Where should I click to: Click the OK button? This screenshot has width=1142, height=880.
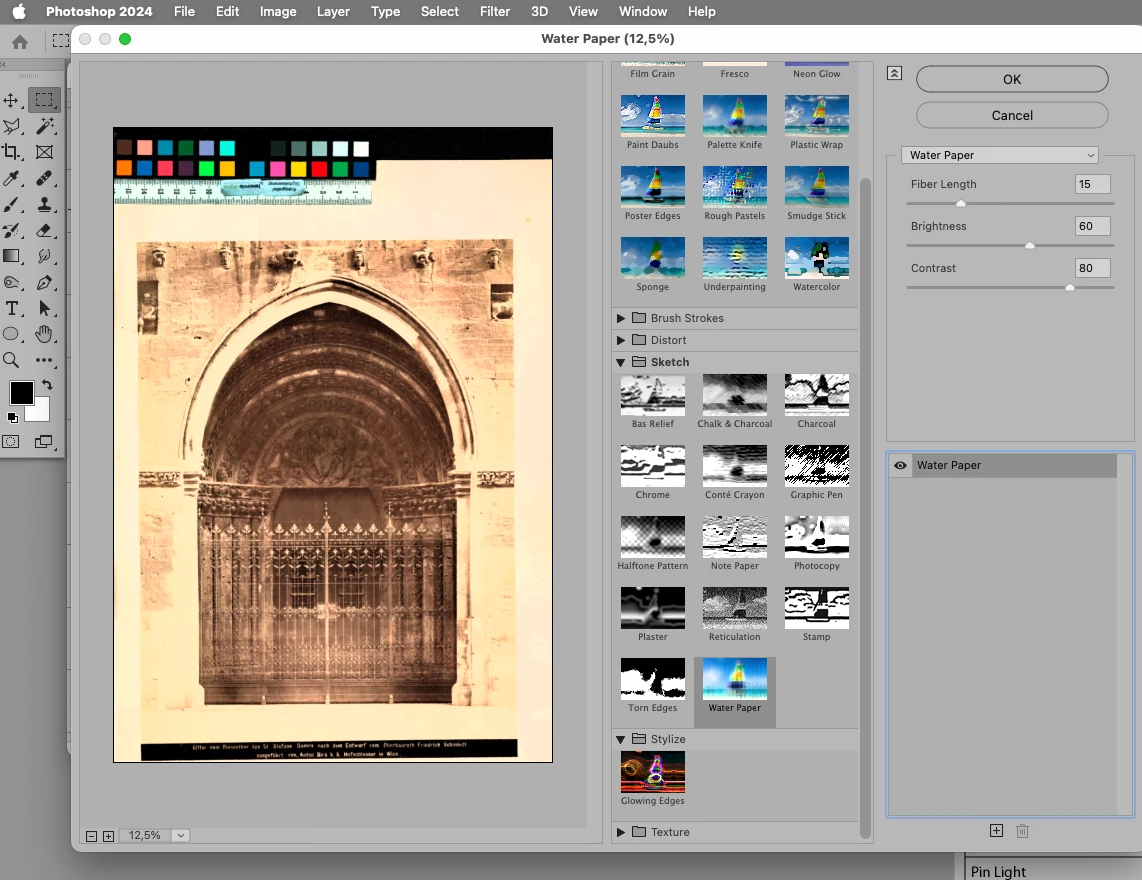click(x=1012, y=79)
